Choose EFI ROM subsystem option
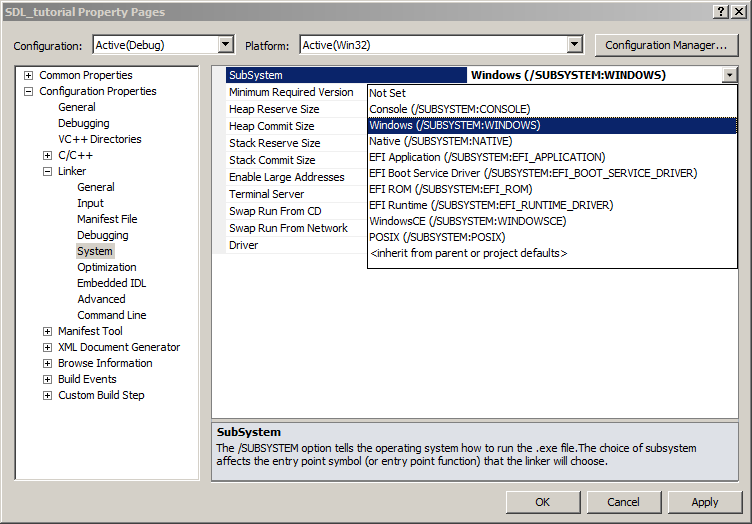This screenshot has height=524, width=752. [x=552, y=189]
